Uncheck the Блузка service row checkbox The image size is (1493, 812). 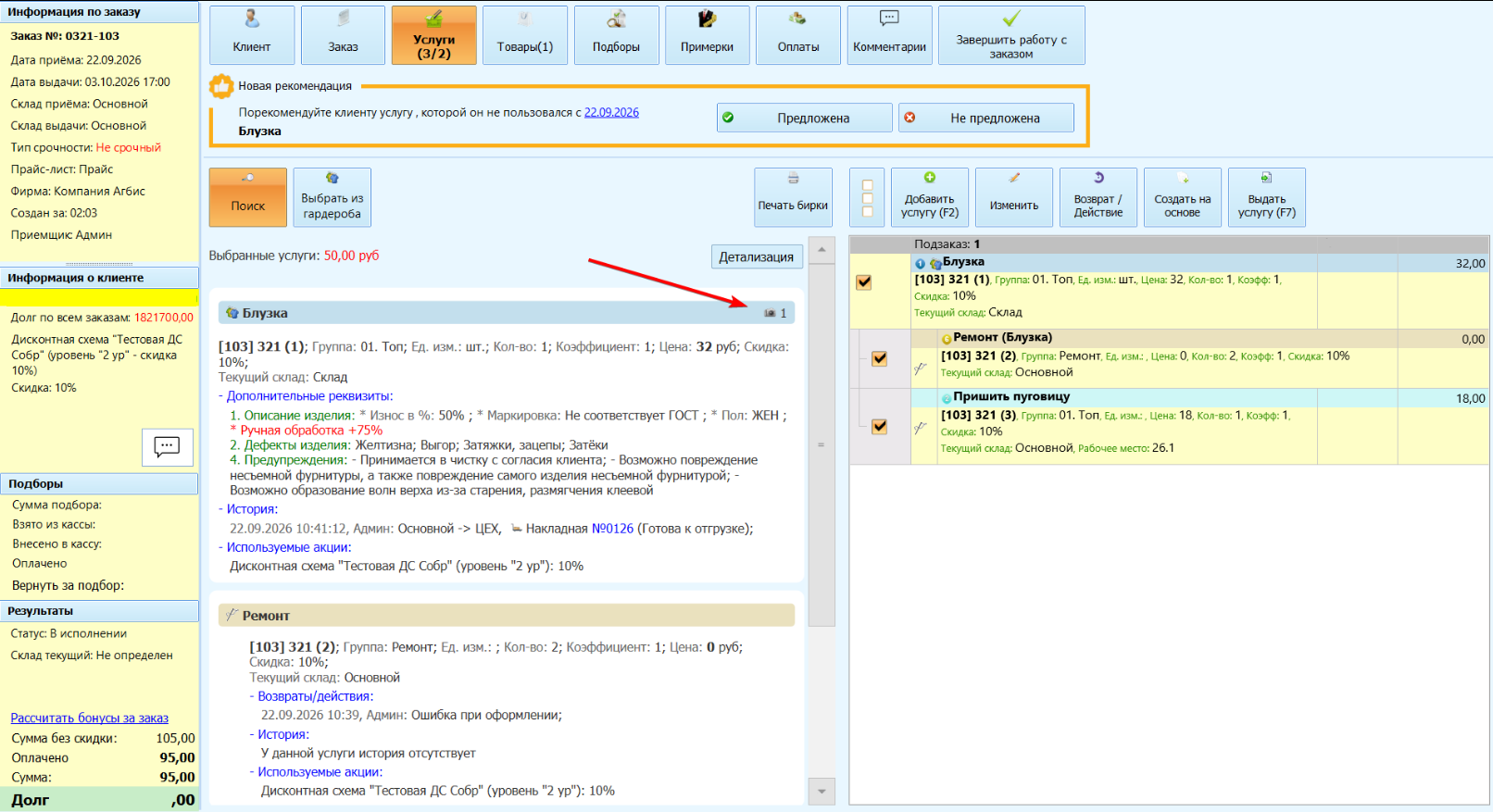[x=864, y=282]
